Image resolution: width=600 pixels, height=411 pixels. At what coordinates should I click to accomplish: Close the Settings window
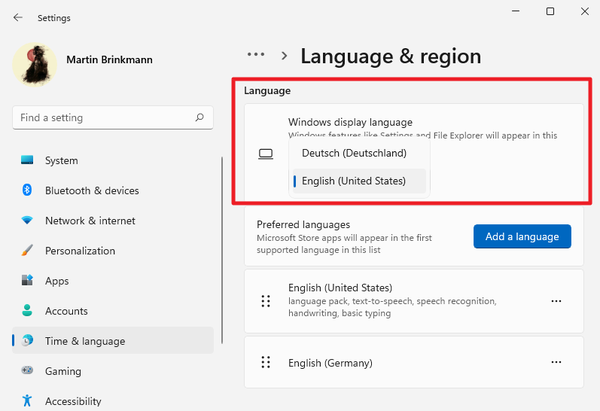[584, 11]
